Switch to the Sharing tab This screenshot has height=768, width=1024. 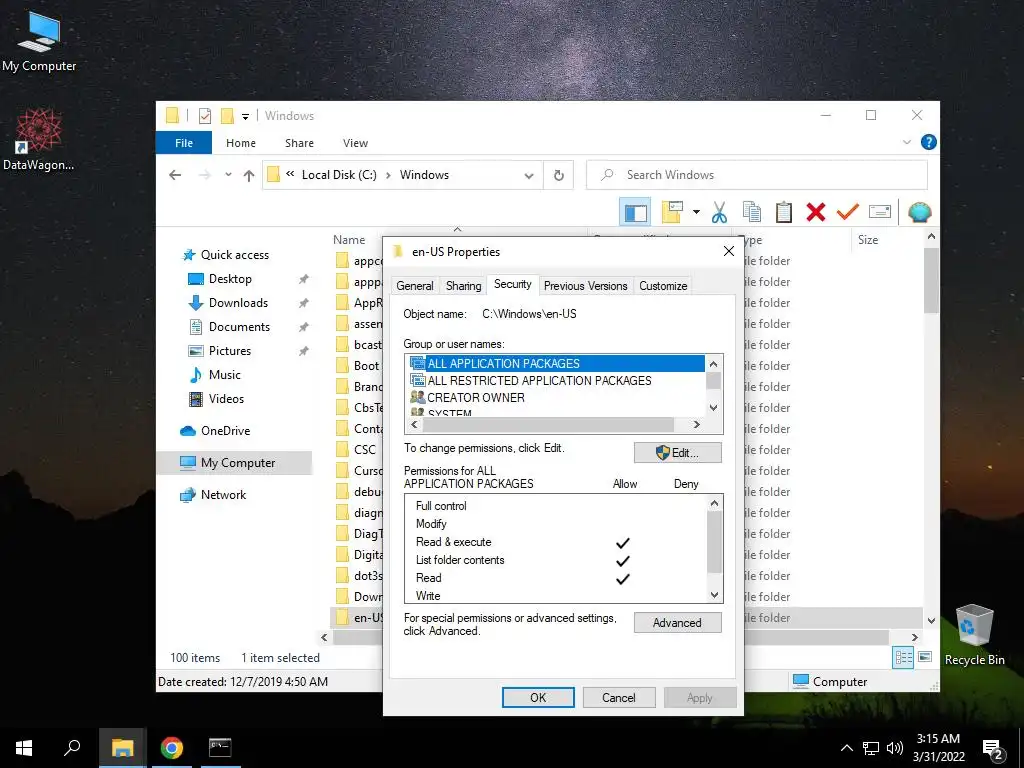(x=464, y=285)
